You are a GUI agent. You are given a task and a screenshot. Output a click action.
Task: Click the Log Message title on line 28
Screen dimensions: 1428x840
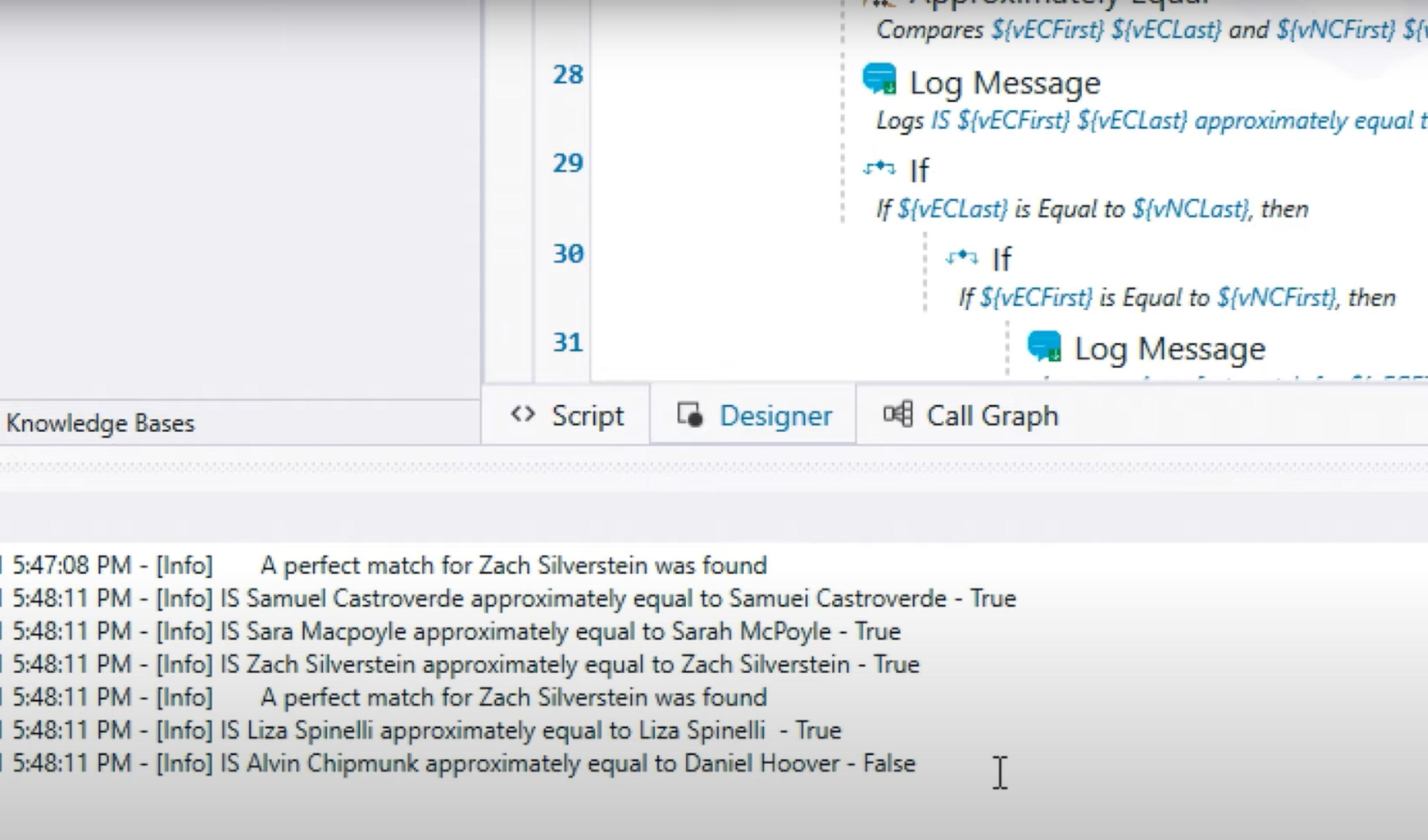pos(1005,83)
